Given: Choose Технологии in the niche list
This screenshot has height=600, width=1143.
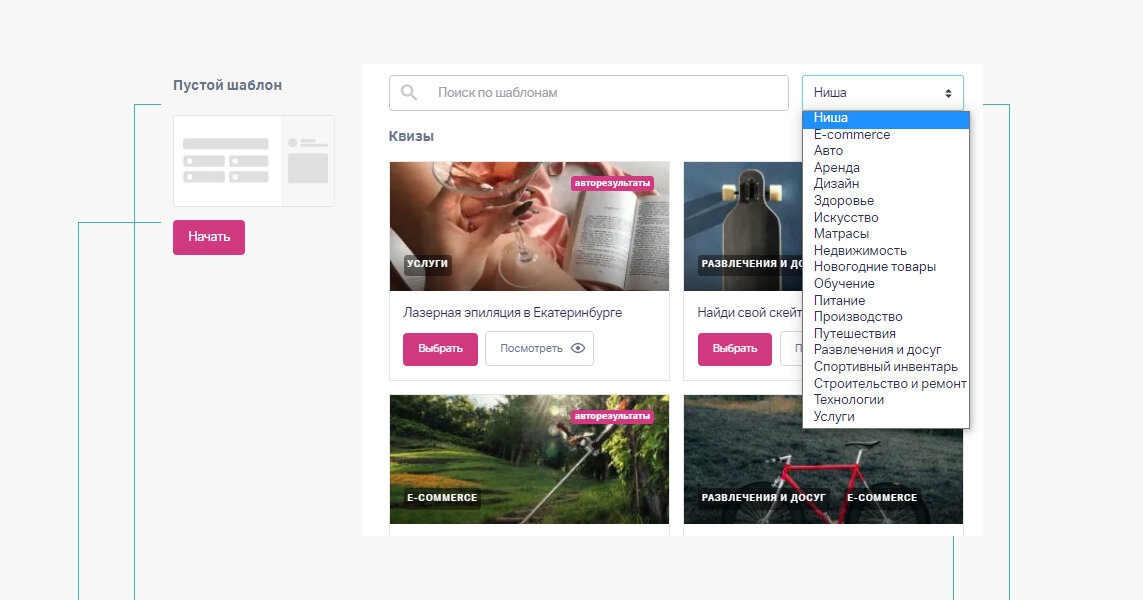Looking at the screenshot, I should pos(886,400).
